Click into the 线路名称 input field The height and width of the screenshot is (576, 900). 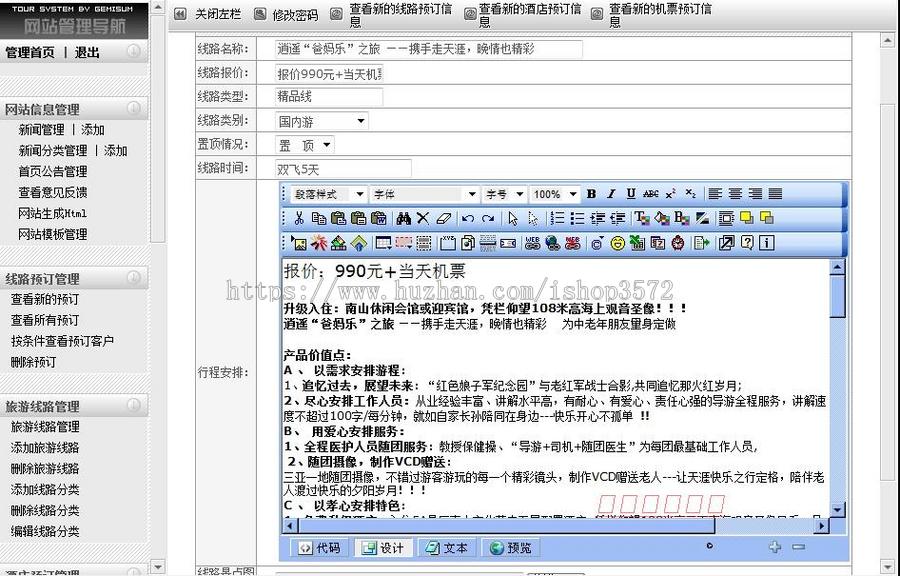(428, 49)
